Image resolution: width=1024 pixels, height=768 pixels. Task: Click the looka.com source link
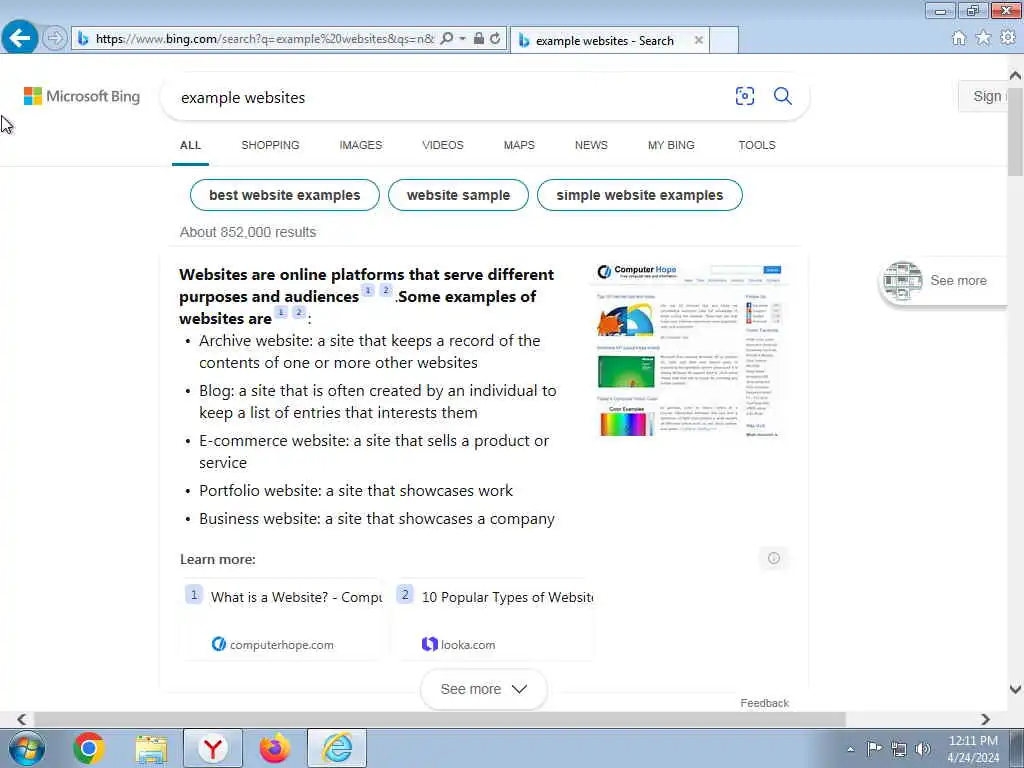[458, 645]
